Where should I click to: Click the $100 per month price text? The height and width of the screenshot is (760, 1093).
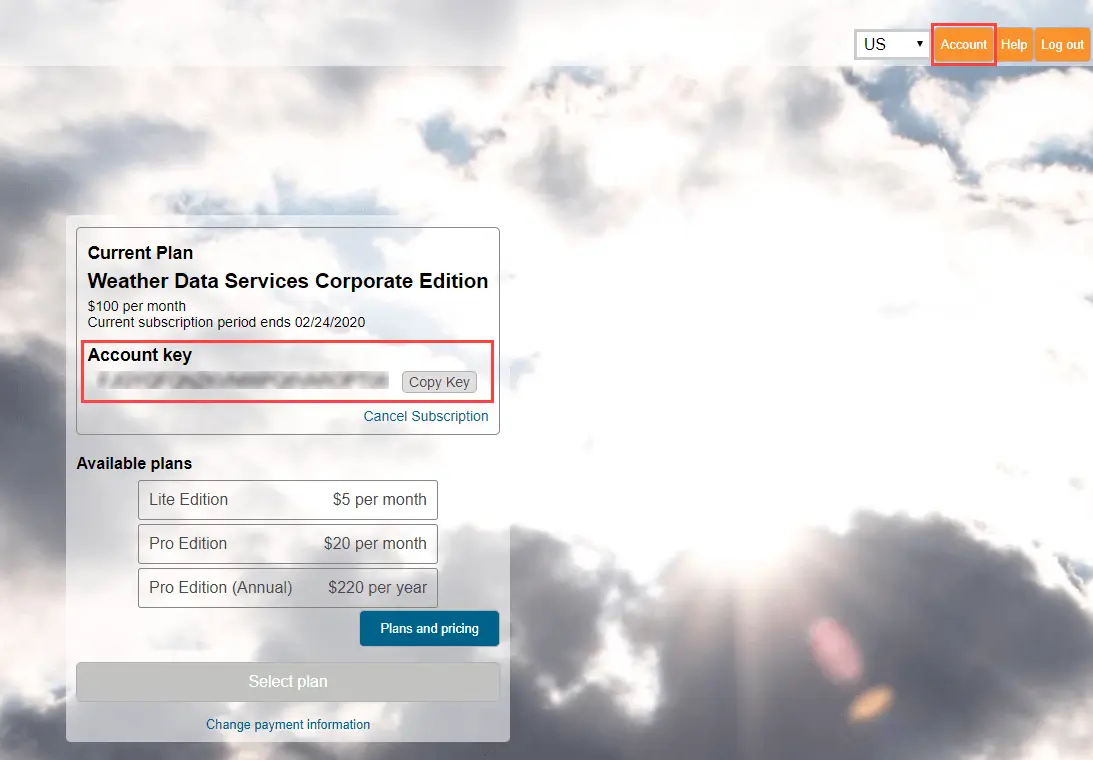(x=137, y=306)
